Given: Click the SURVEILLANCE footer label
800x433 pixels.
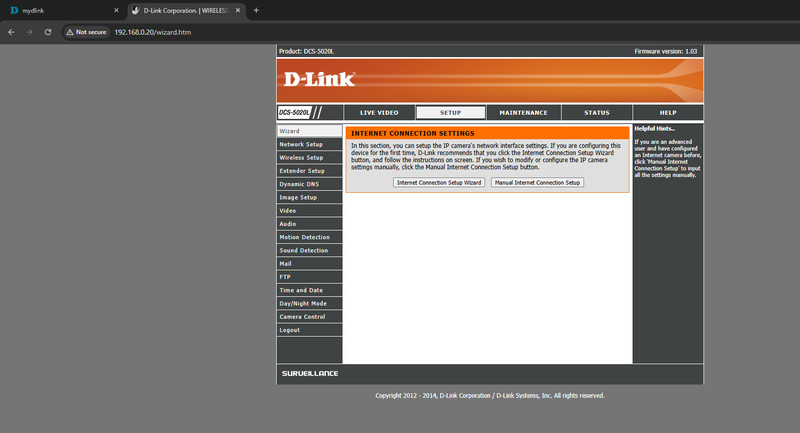Looking at the screenshot, I should (x=310, y=374).
